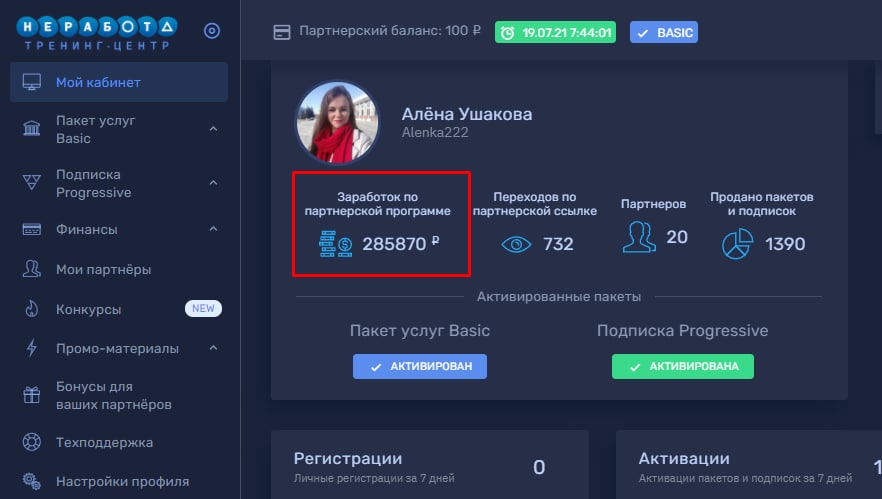Click the Подписка Progressive heading in the card
Screen dimensions: 882x499
tap(683, 330)
